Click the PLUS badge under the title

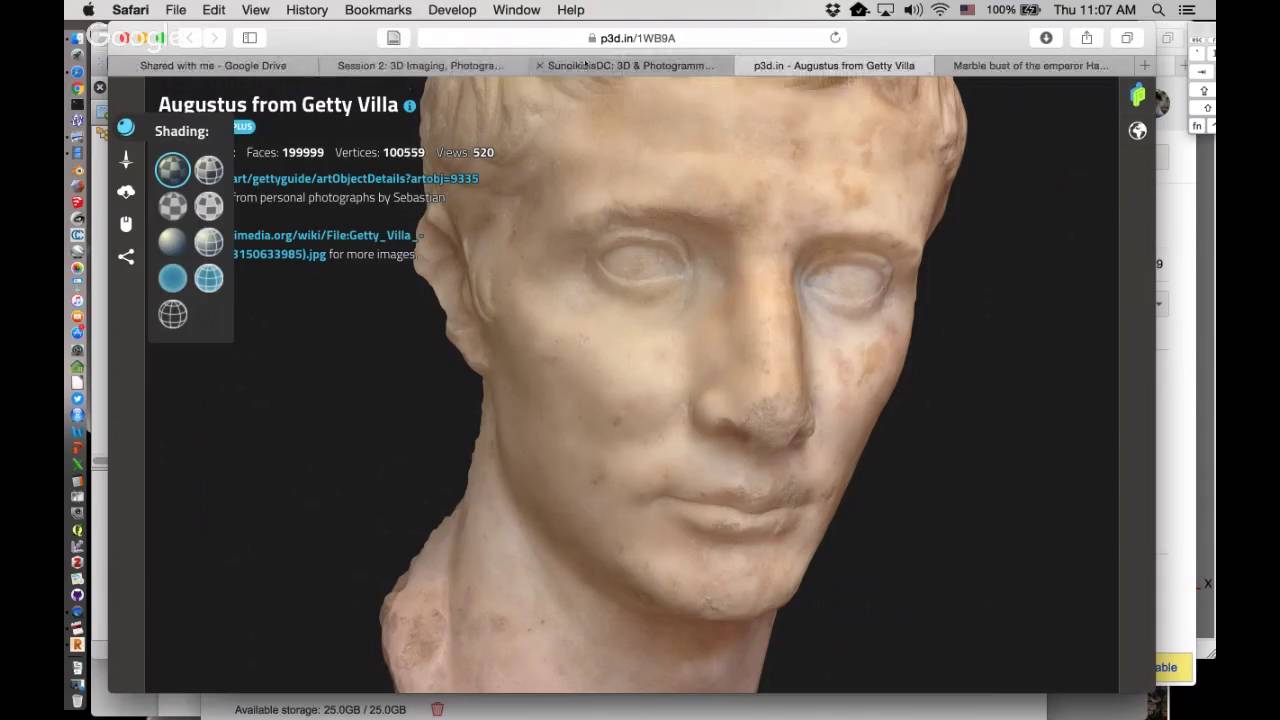pos(244,127)
